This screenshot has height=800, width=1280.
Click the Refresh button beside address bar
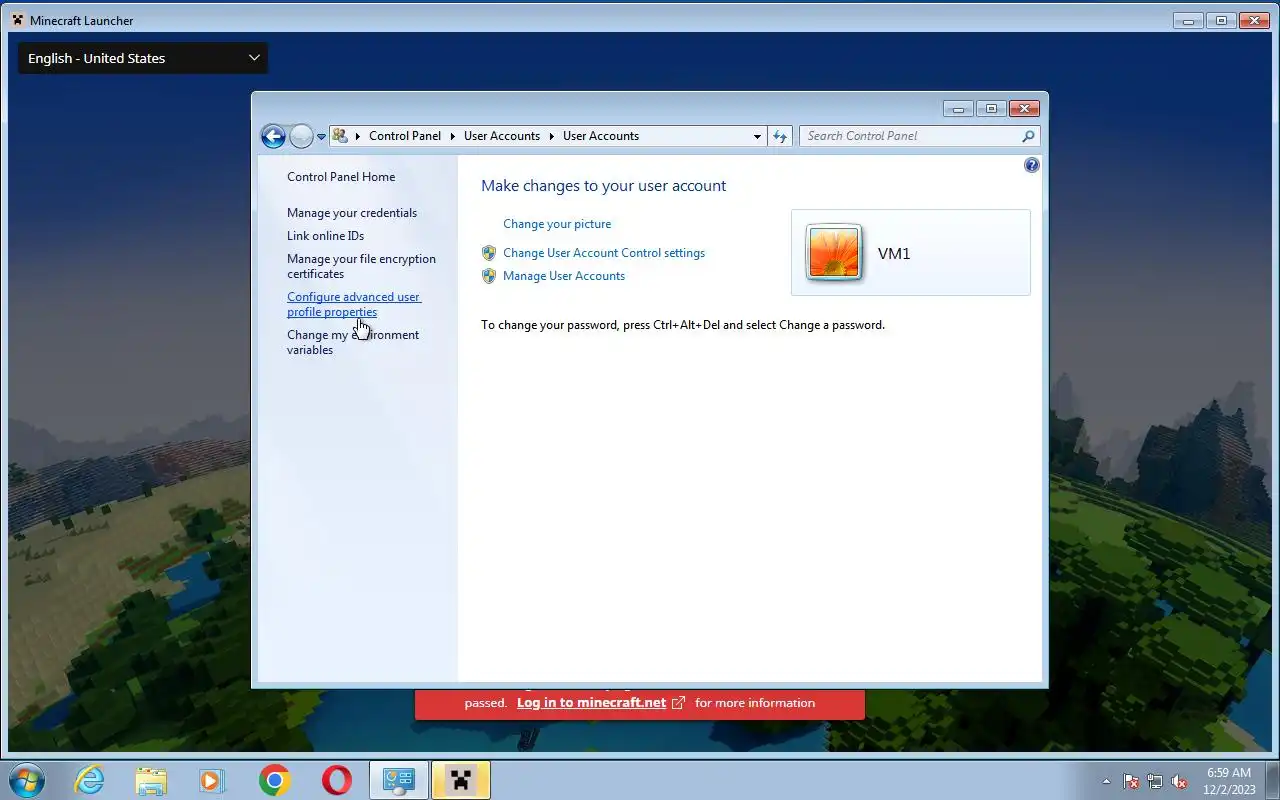pos(780,136)
